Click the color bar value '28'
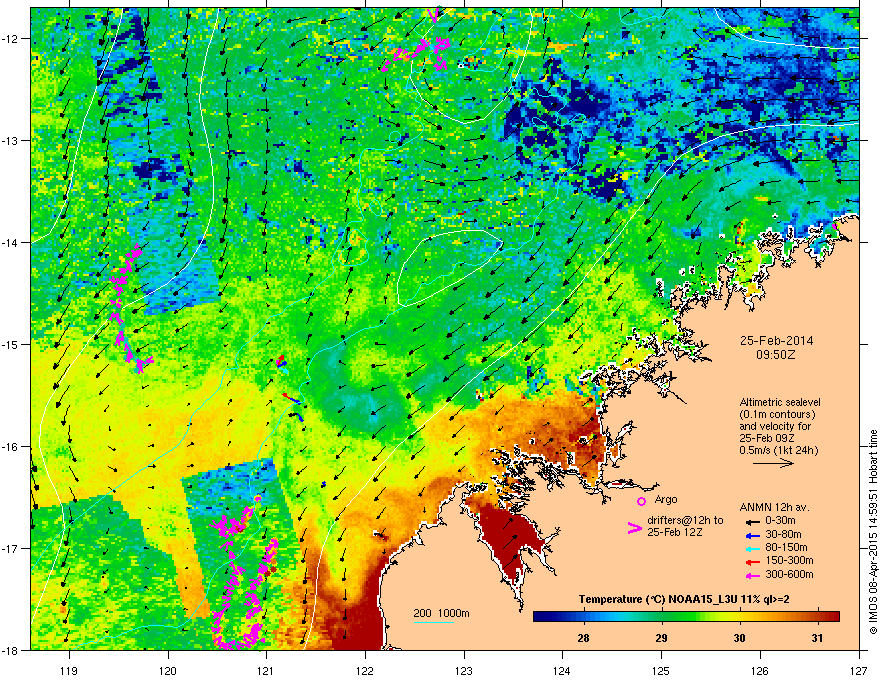 click(x=583, y=637)
